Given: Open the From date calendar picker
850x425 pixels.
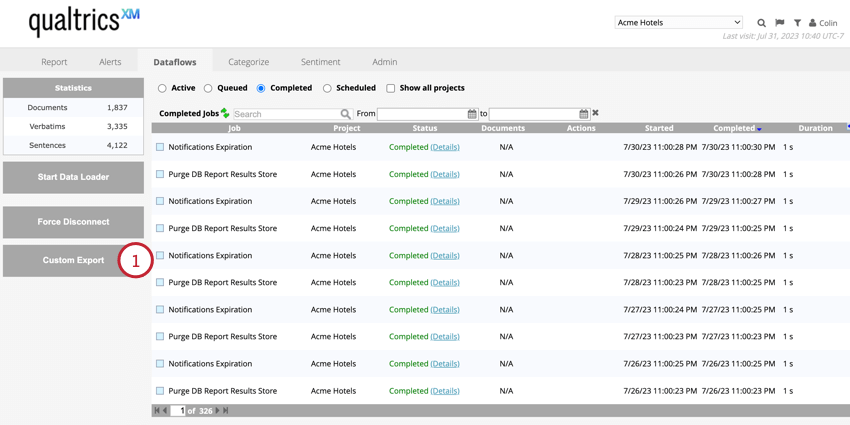Looking at the screenshot, I should [472, 114].
